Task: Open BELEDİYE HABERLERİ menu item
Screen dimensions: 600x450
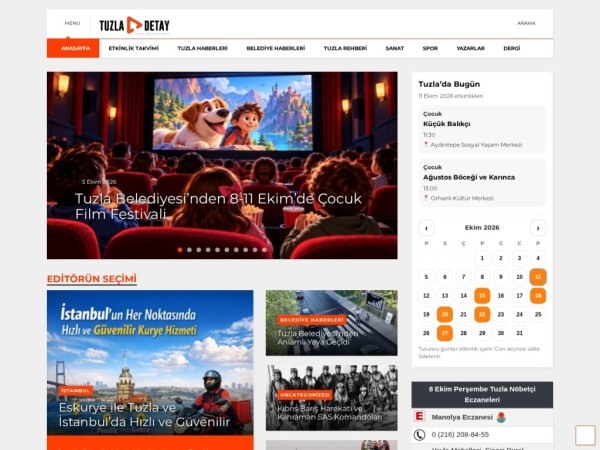Action: (x=276, y=48)
